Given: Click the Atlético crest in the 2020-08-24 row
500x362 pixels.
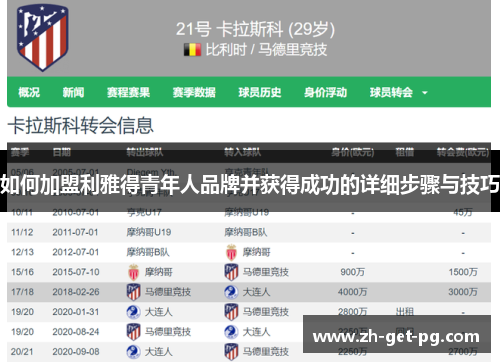Looking at the screenshot, I should (x=133, y=332).
